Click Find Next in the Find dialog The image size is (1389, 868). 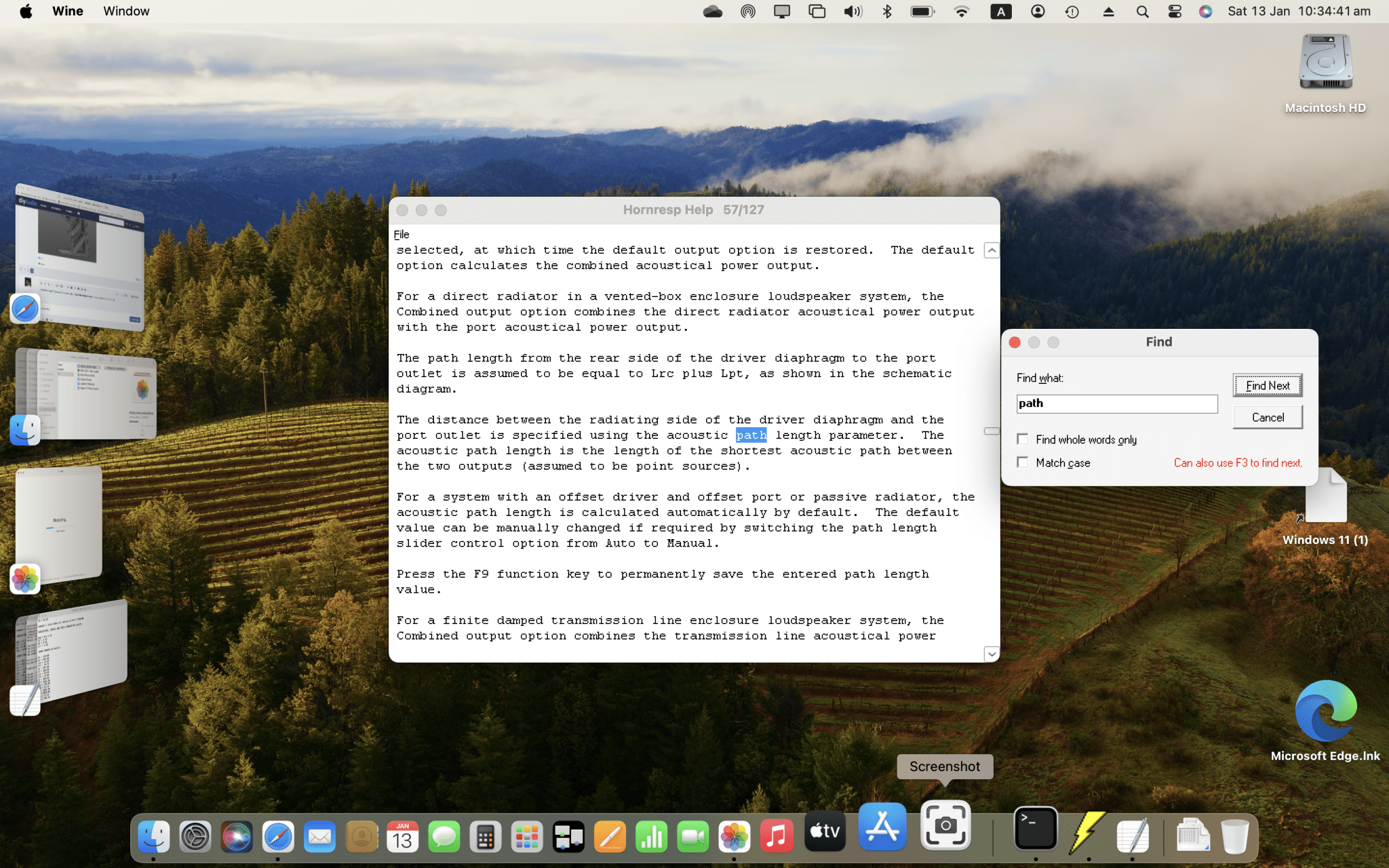pyautogui.click(x=1268, y=385)
